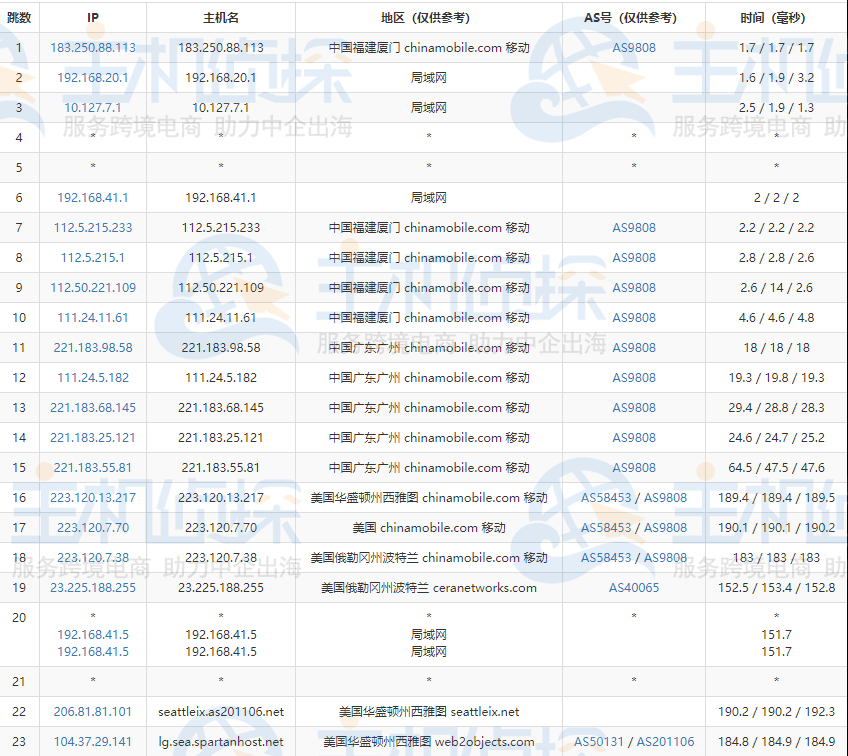
Task: Click IP 206.81.81.101 in hop 22
Action: tap(92, 712)
